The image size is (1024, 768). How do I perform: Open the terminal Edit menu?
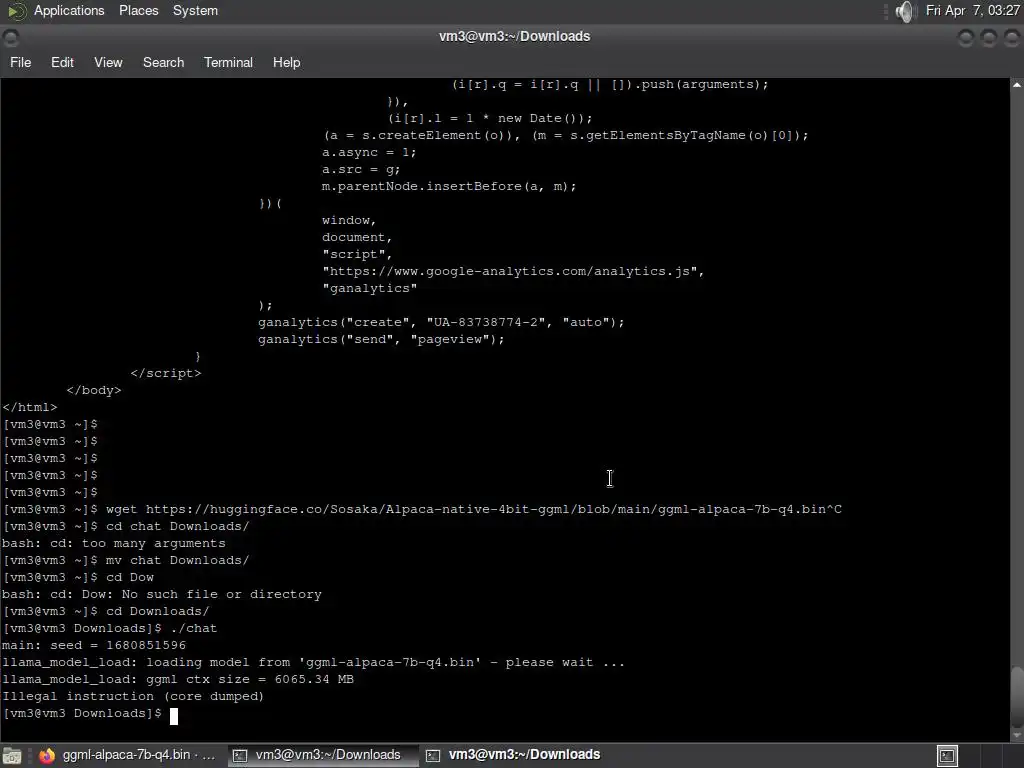coord(62,62)
